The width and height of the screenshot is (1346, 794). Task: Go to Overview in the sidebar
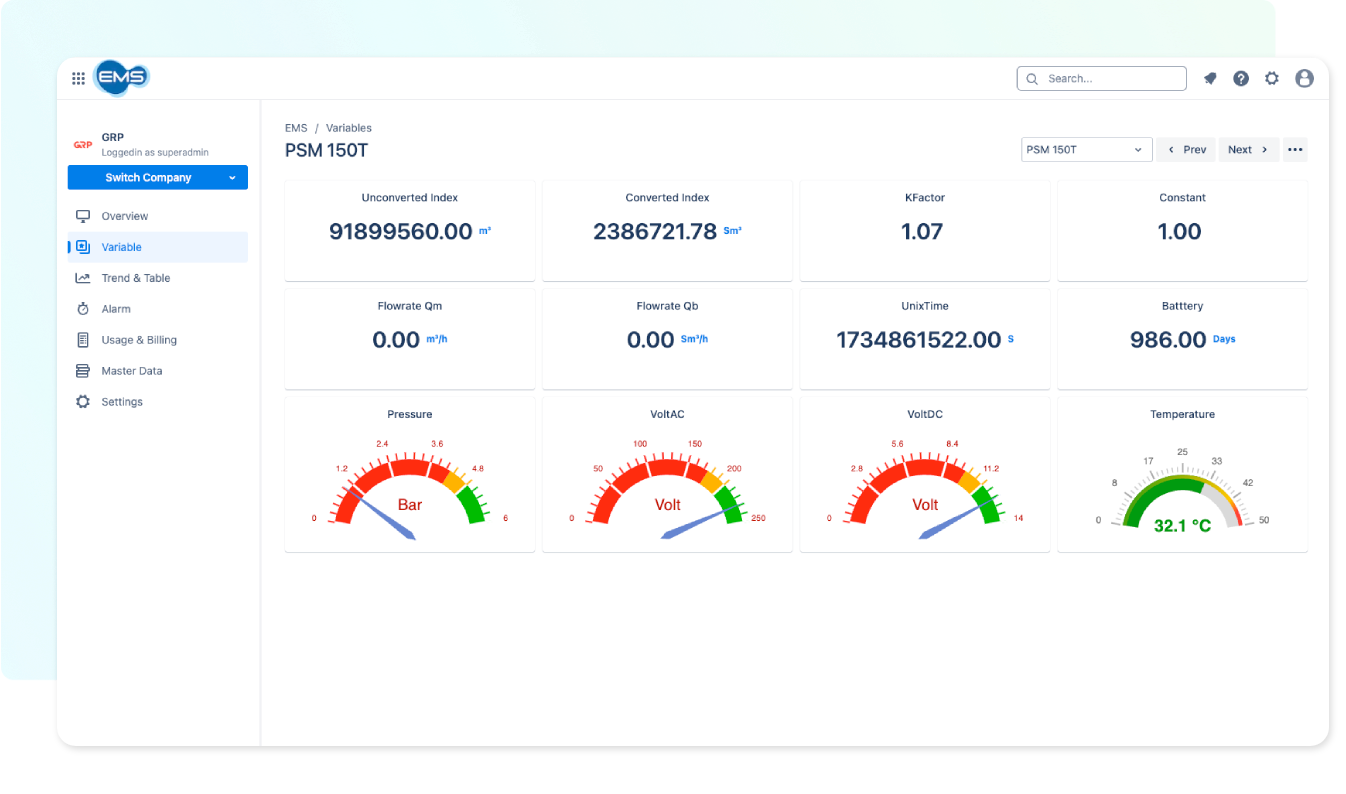124,216
